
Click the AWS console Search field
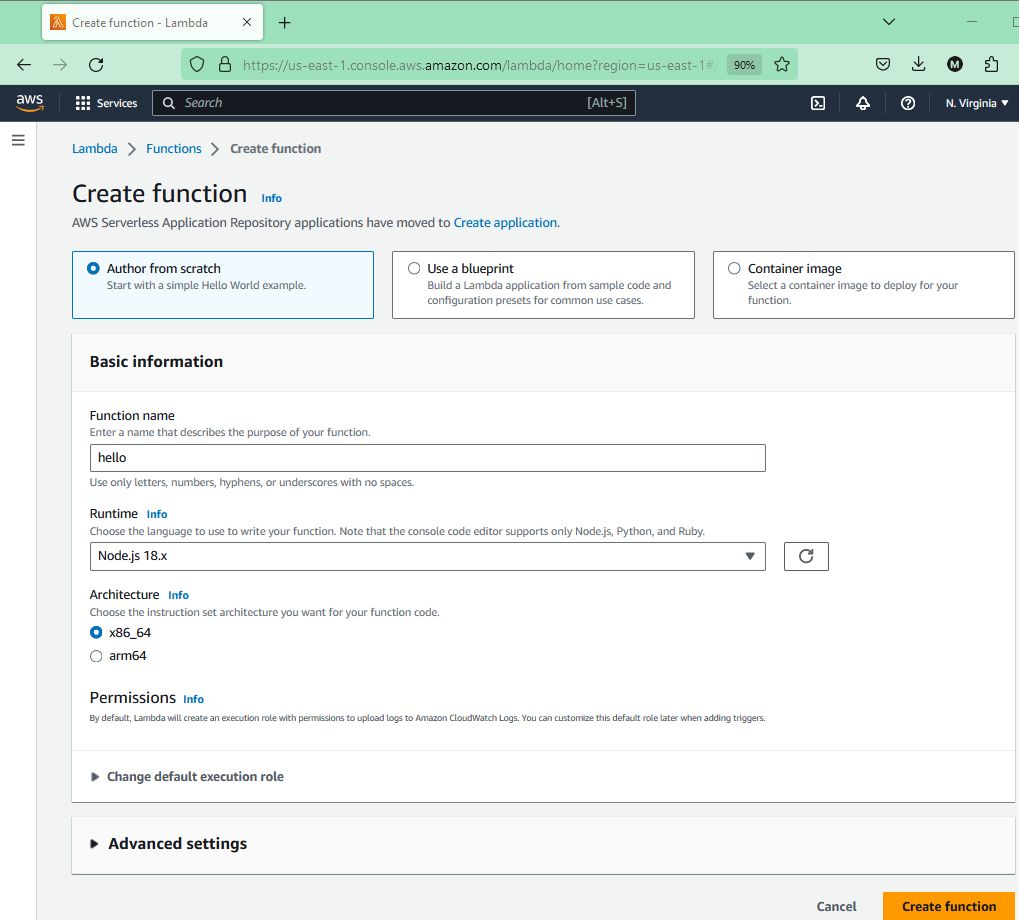point(394,103)
